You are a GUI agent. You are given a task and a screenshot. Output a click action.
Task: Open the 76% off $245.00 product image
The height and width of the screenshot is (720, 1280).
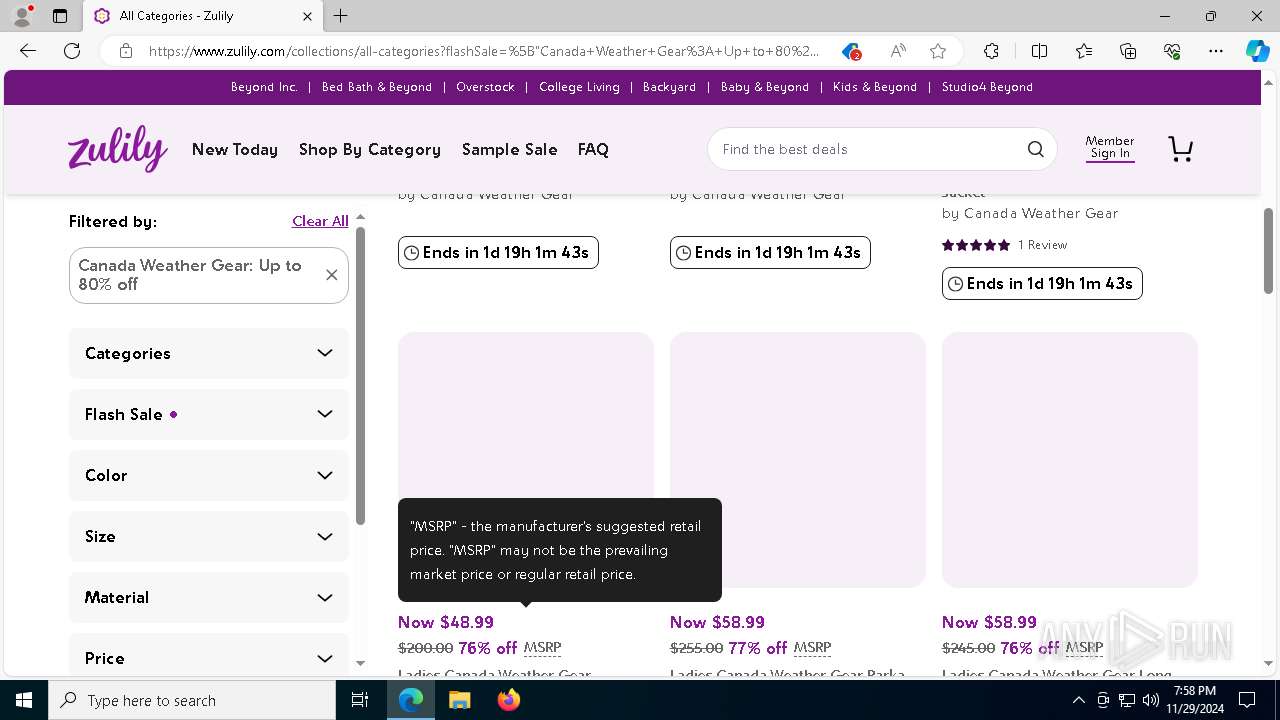tap(1070, 460)
